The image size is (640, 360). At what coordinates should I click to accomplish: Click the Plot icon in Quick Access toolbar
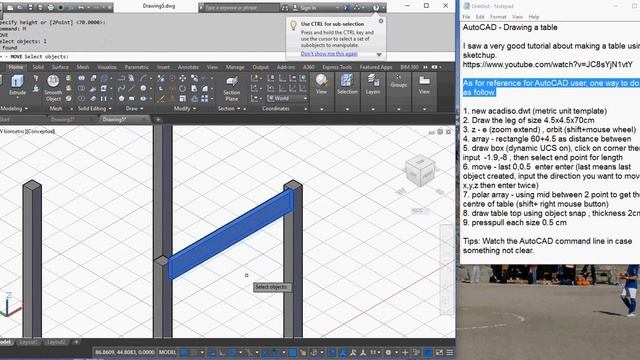point(50,7)
